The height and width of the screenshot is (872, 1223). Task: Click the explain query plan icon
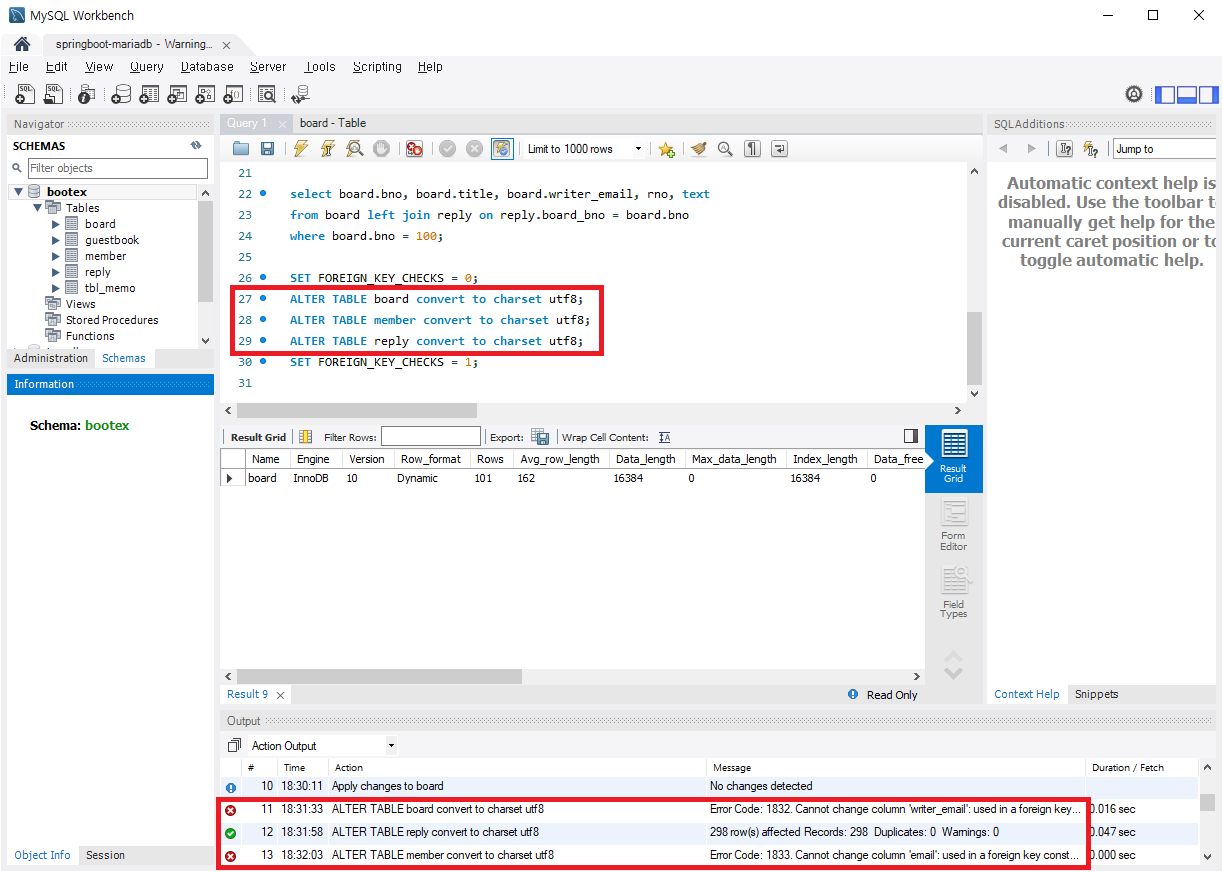tap(354, 149)
